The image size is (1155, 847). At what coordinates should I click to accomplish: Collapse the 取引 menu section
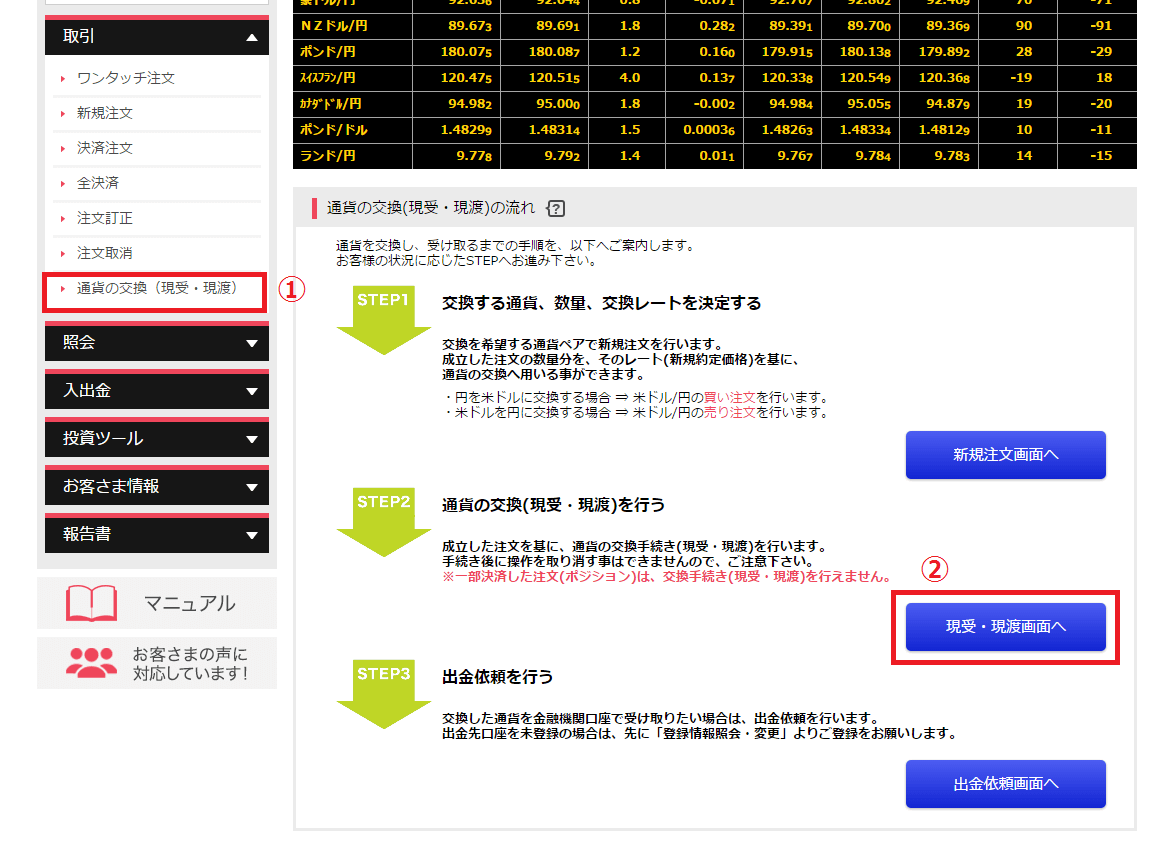coord(156,35)
